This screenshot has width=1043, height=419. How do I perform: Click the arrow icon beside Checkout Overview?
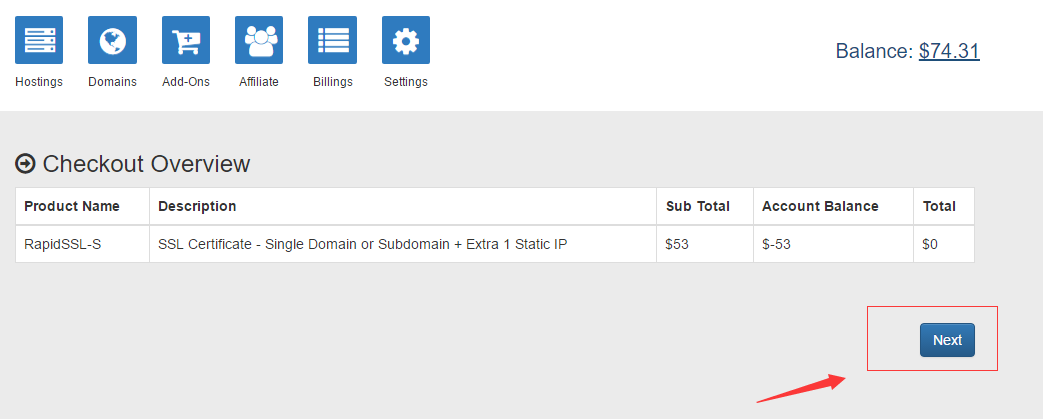click(x=25, y=164)
